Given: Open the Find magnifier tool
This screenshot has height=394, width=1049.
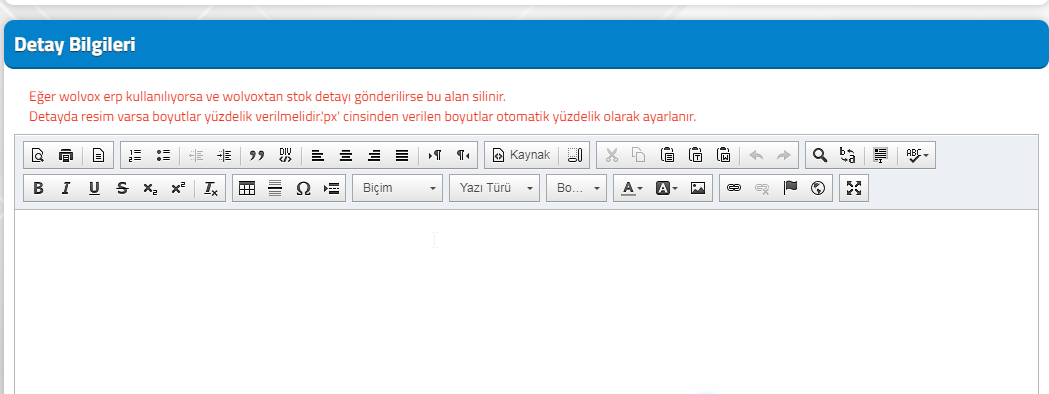Looking at the screenshot, I should pos(820,155).
